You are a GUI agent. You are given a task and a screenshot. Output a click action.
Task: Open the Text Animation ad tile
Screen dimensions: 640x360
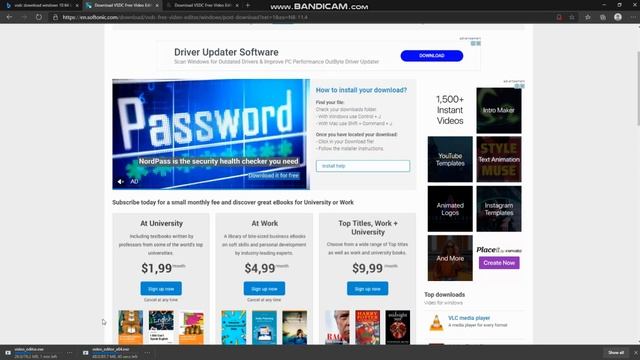coord(499,159)
